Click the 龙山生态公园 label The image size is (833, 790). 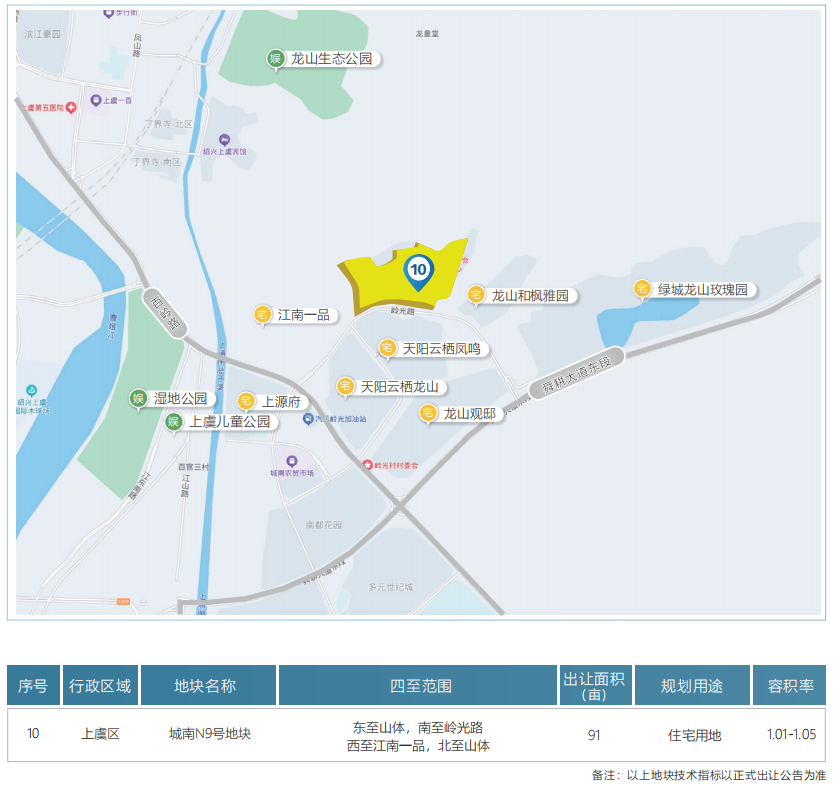332,58
